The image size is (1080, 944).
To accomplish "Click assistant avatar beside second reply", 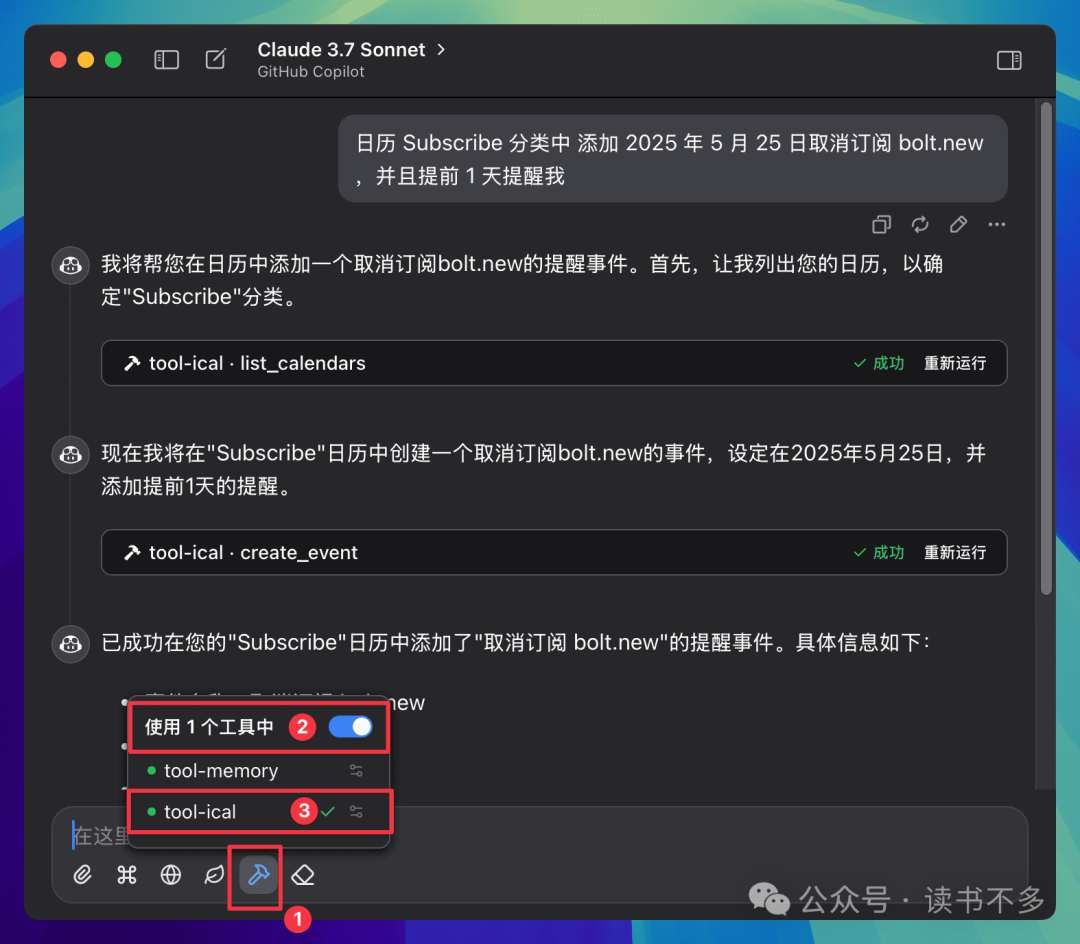I will point(70,454).
